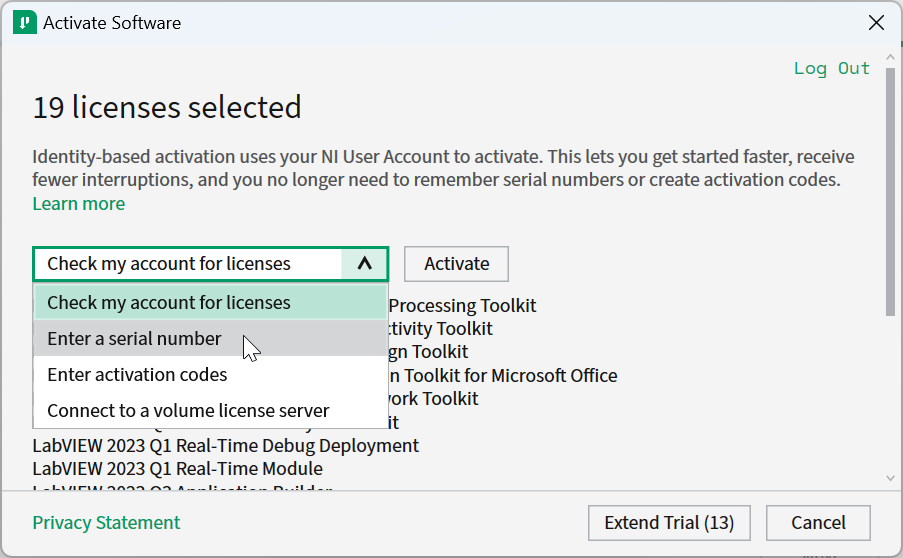
Task: Click the vertical scrollbar thumb
Action: coord(890,191)
